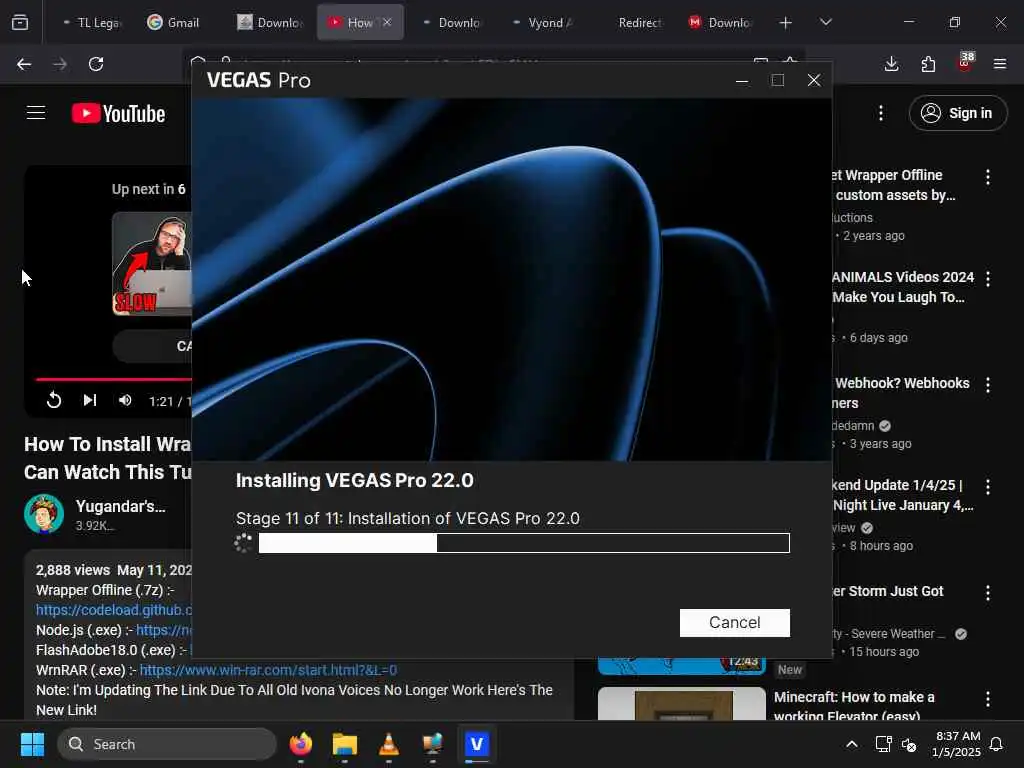This screenshot has height=768, width=1024.
Task: Click the Windows taskbar Search box
Action: point(167,744)
